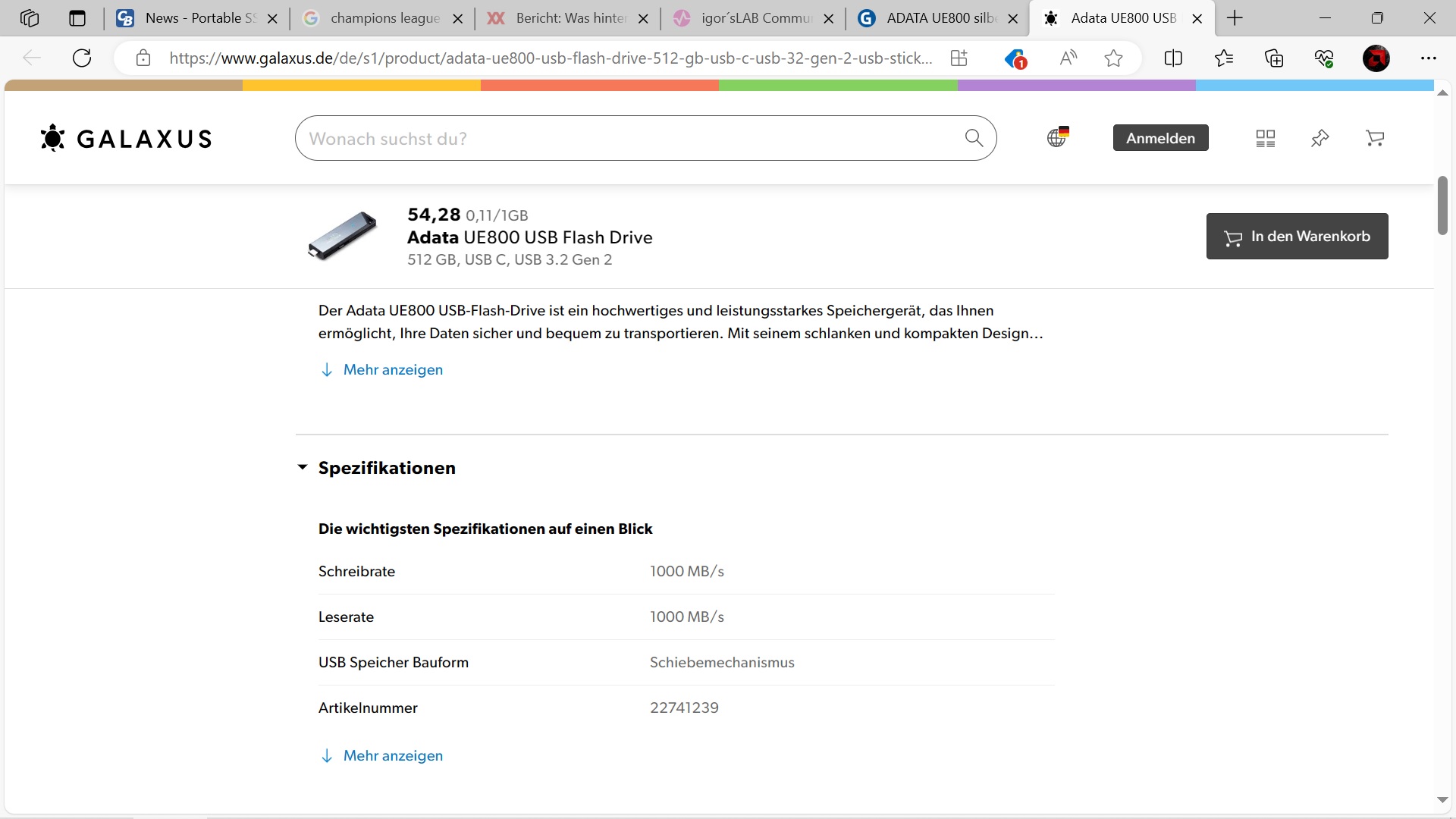Viewport: 1456px width, 819px height.
Task: Open the product comparison list icon
Action: pyautogui.click(x=1265, y=138)
